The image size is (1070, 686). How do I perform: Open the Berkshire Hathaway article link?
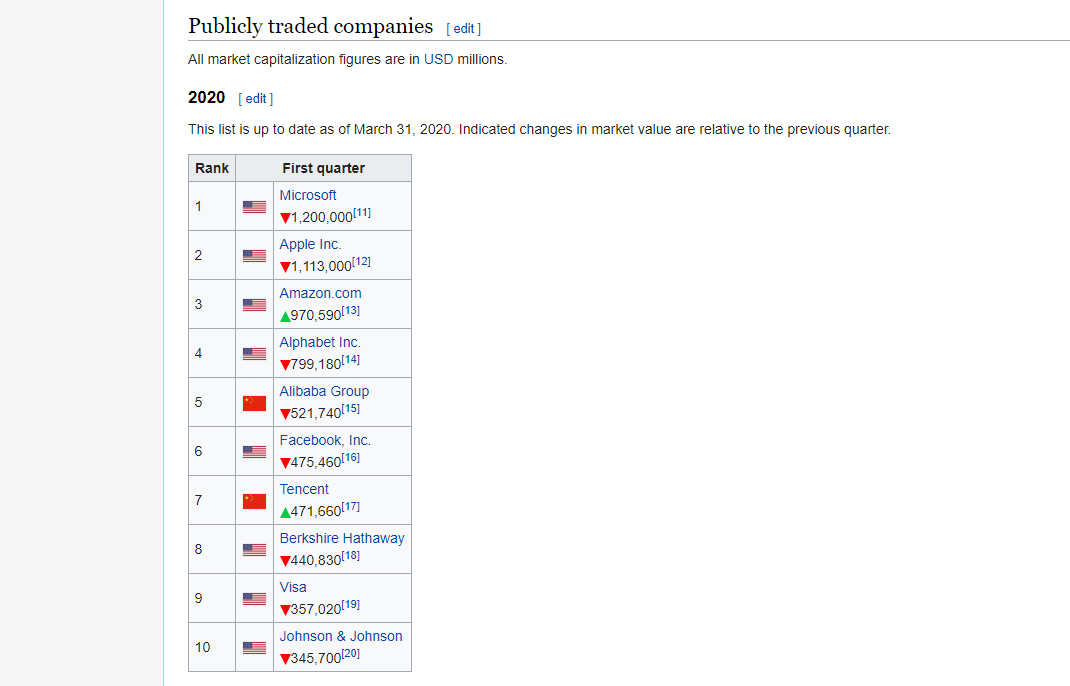342,539
